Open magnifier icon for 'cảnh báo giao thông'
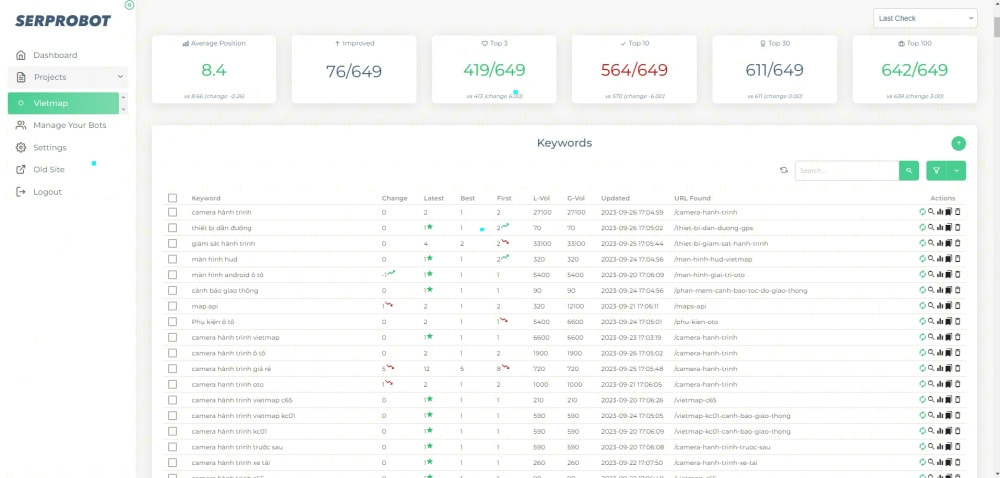 click(x=931, y=290)
